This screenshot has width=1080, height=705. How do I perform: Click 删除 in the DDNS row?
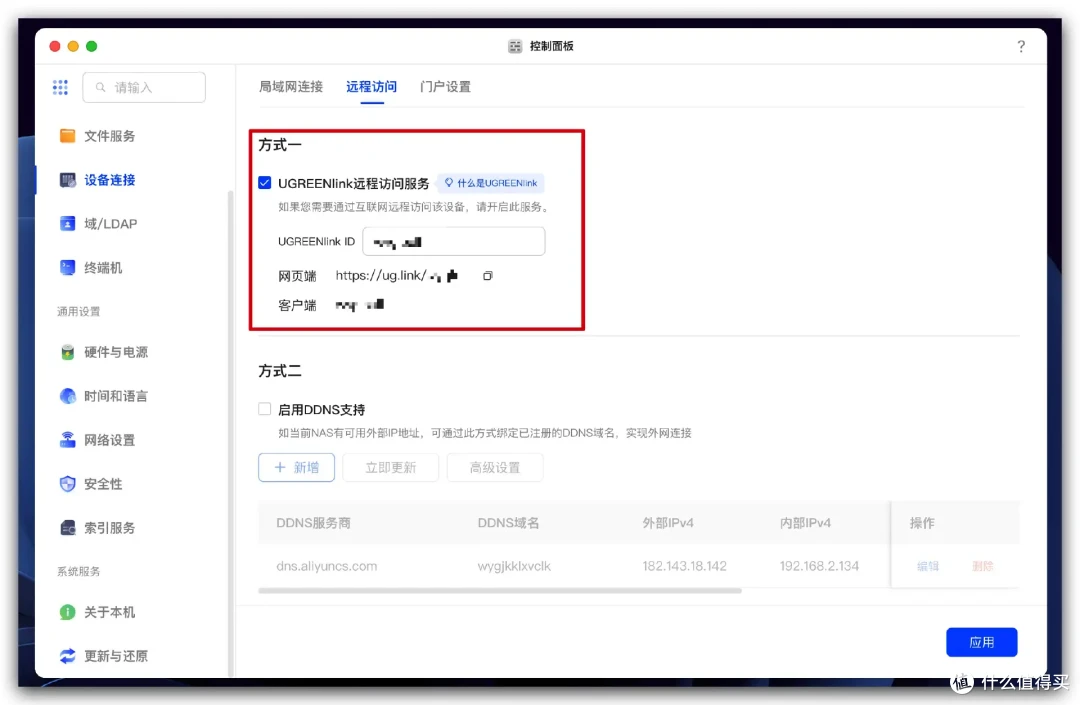(983, 566)
